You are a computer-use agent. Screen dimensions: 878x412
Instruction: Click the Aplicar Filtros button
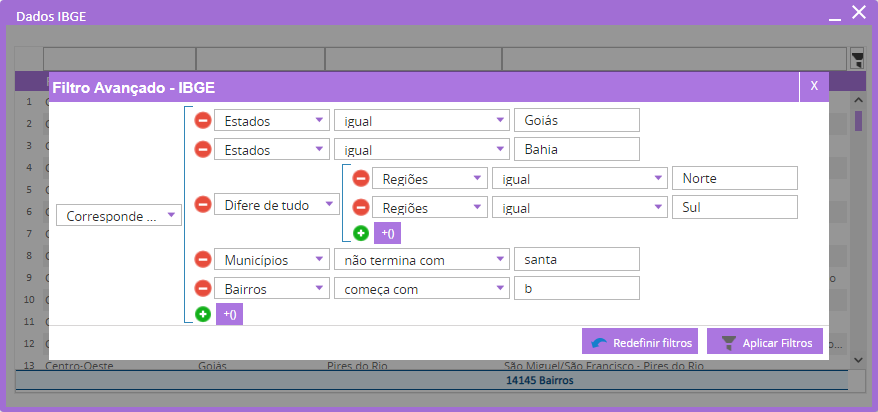(765, 342)
